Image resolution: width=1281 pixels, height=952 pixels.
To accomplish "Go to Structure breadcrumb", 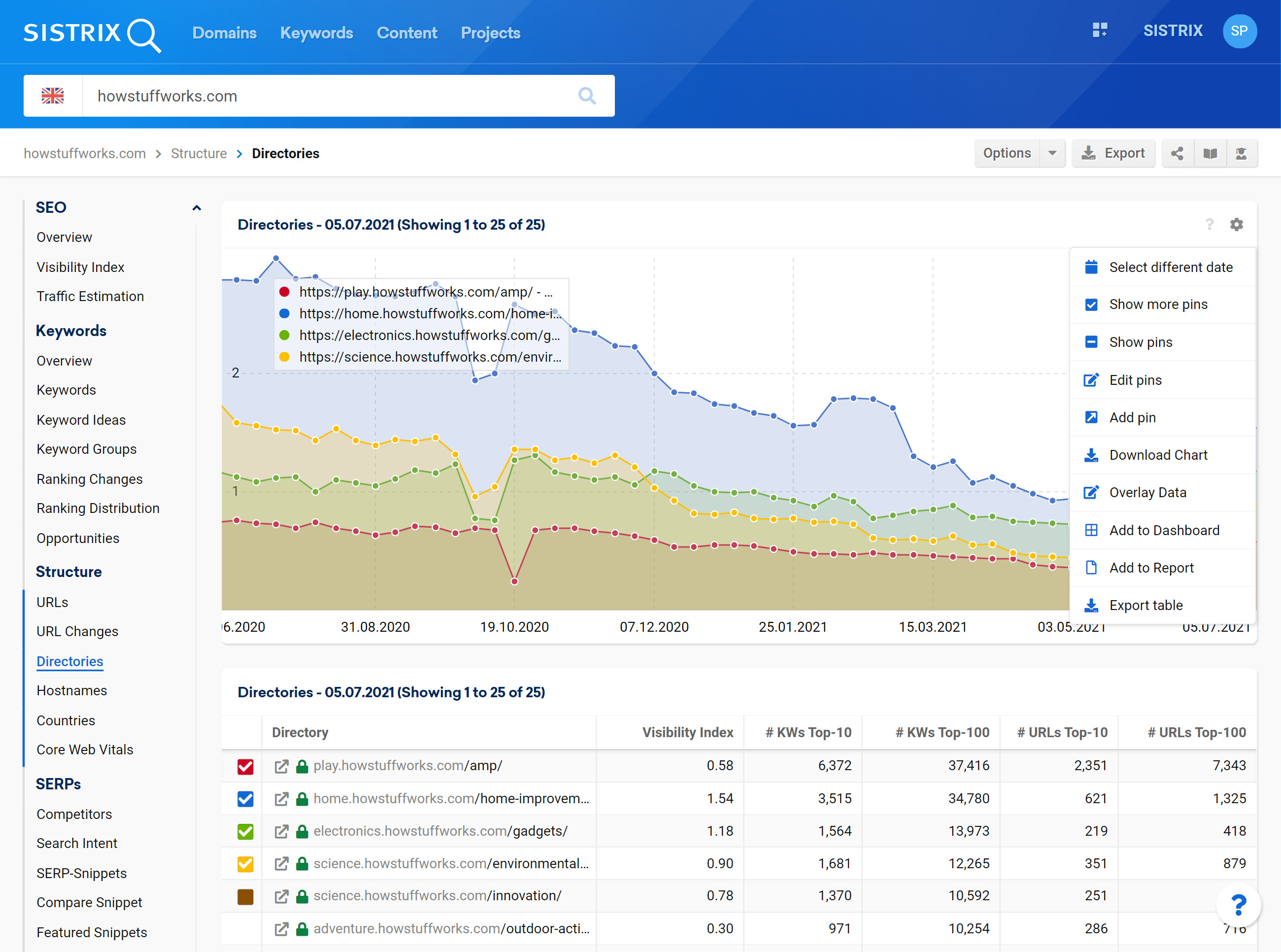I will click(199, 153).
